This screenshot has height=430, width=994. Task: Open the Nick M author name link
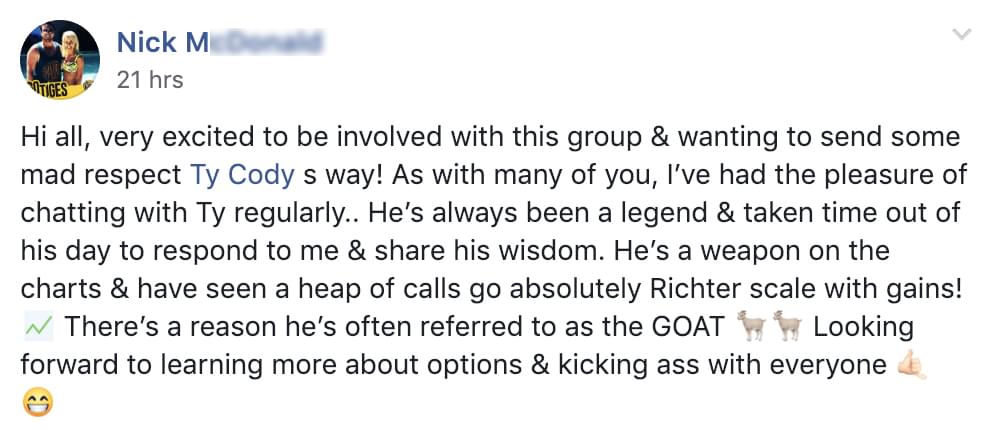[x=219, y=42]
